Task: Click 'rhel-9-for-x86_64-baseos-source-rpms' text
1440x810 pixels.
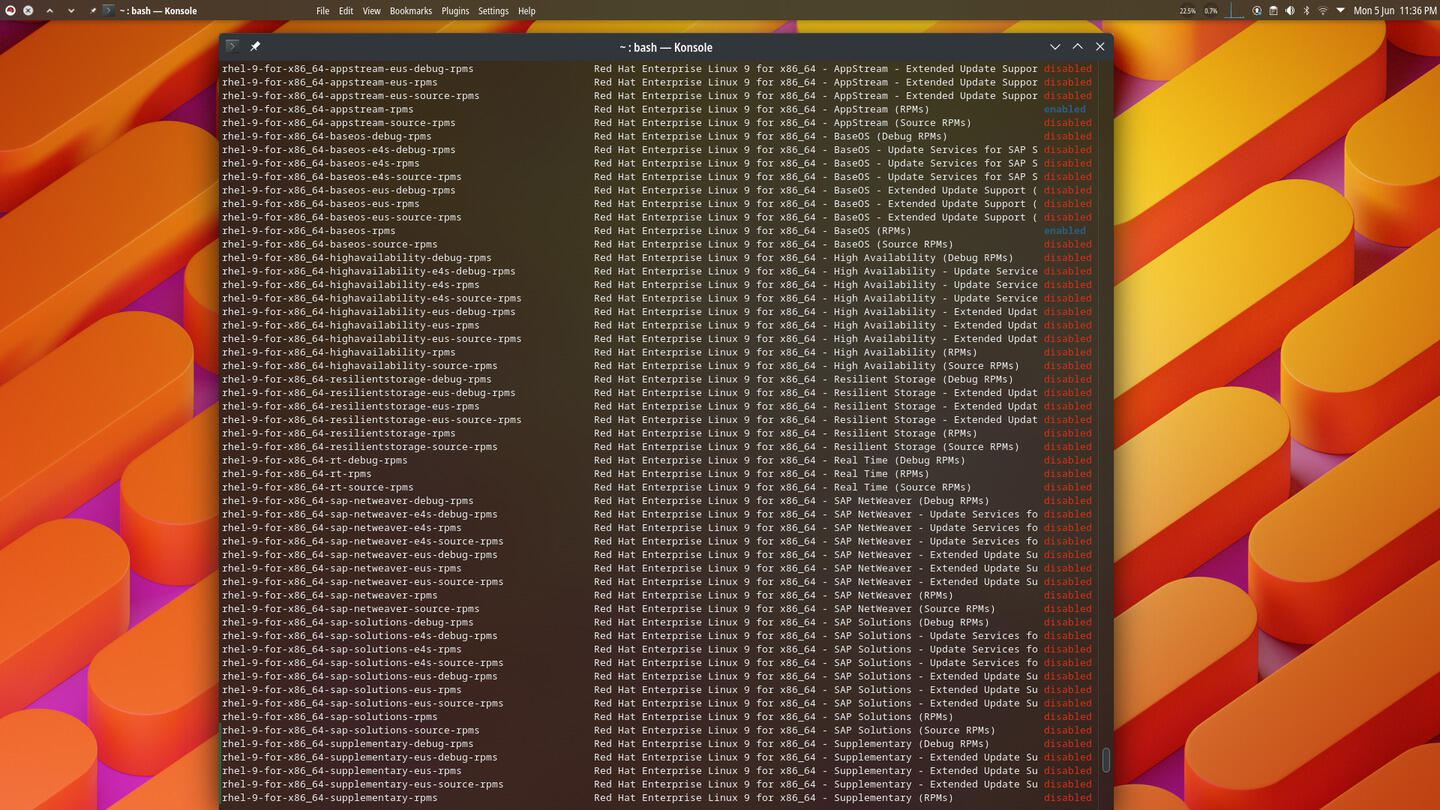Action: [330, 244]
